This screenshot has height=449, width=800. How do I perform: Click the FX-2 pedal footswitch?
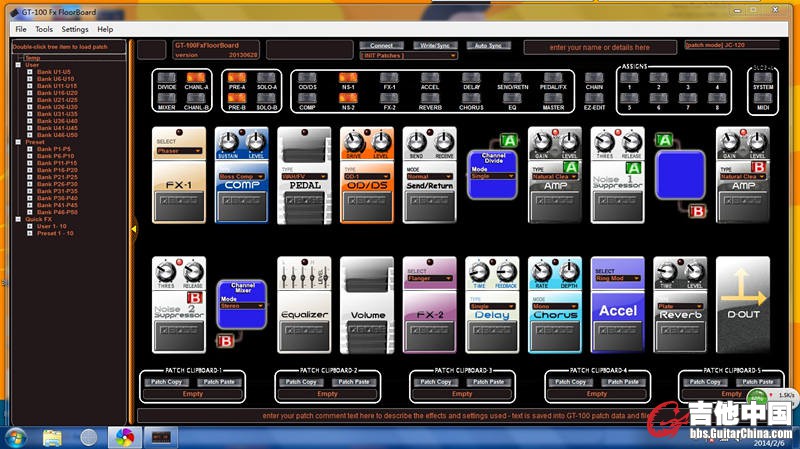click(430, 335)
